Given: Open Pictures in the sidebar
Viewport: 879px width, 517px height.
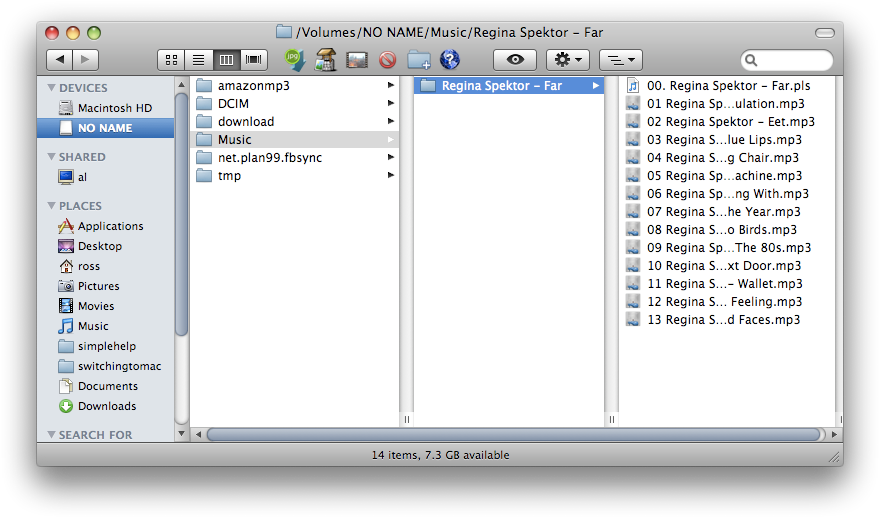Looking at the screenshot, I should 105,286.
